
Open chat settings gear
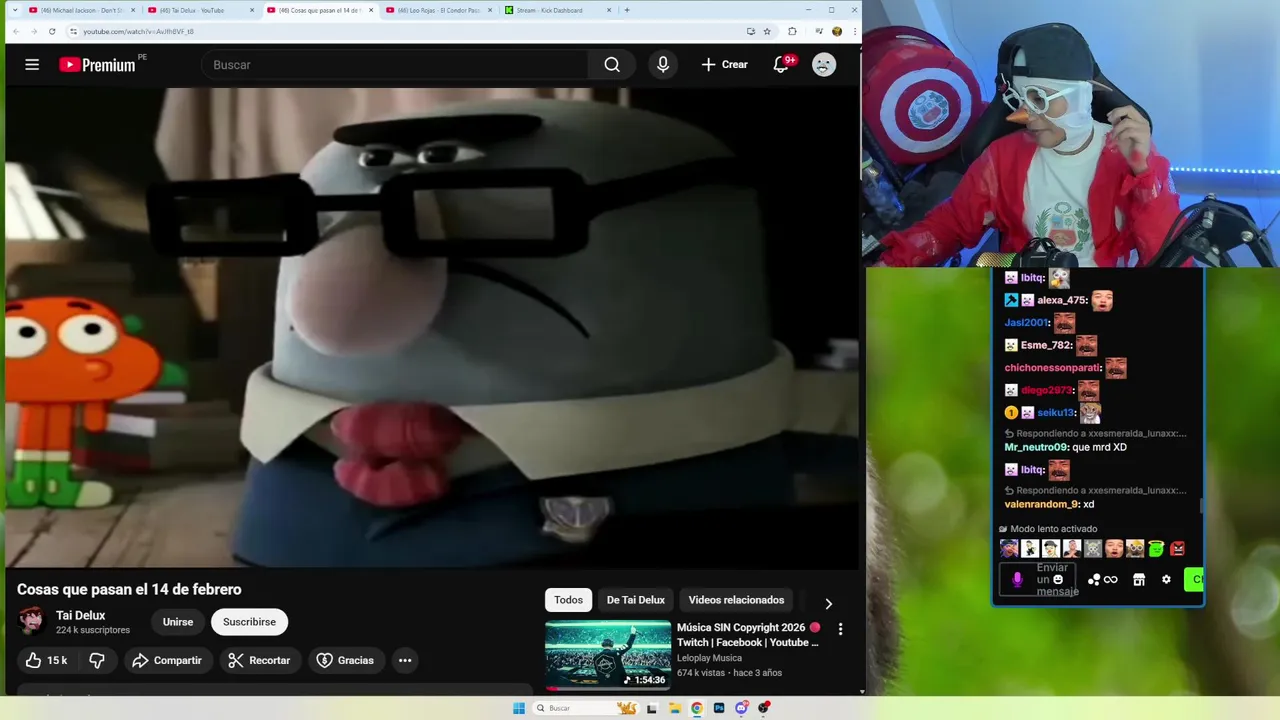(1166, 579)
